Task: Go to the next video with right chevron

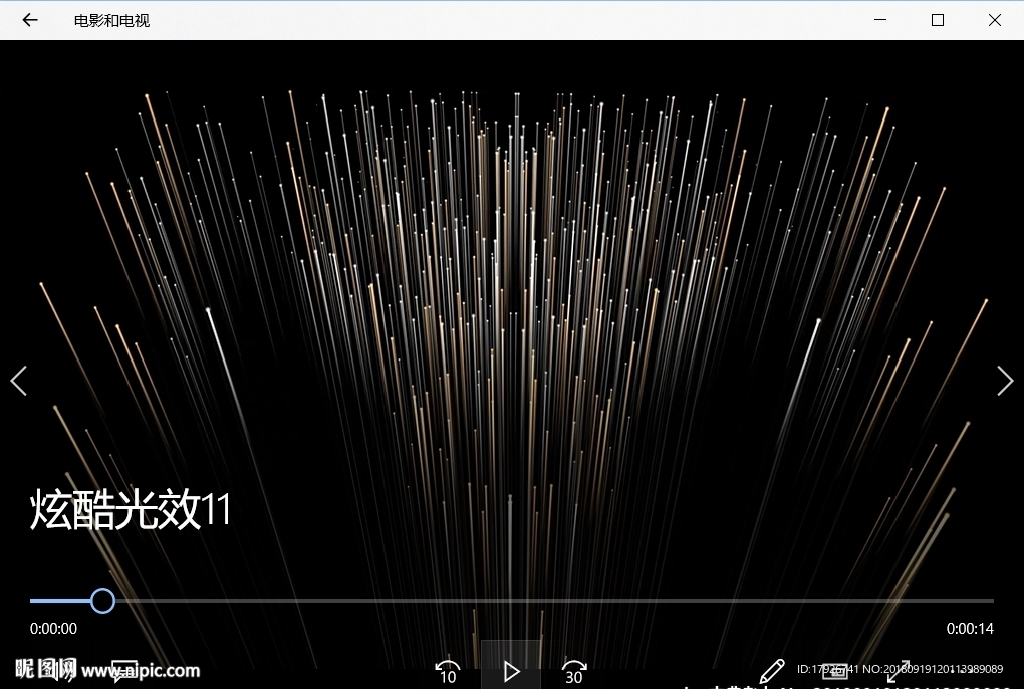Action: pyautogui.click(x=1005, y=381)
